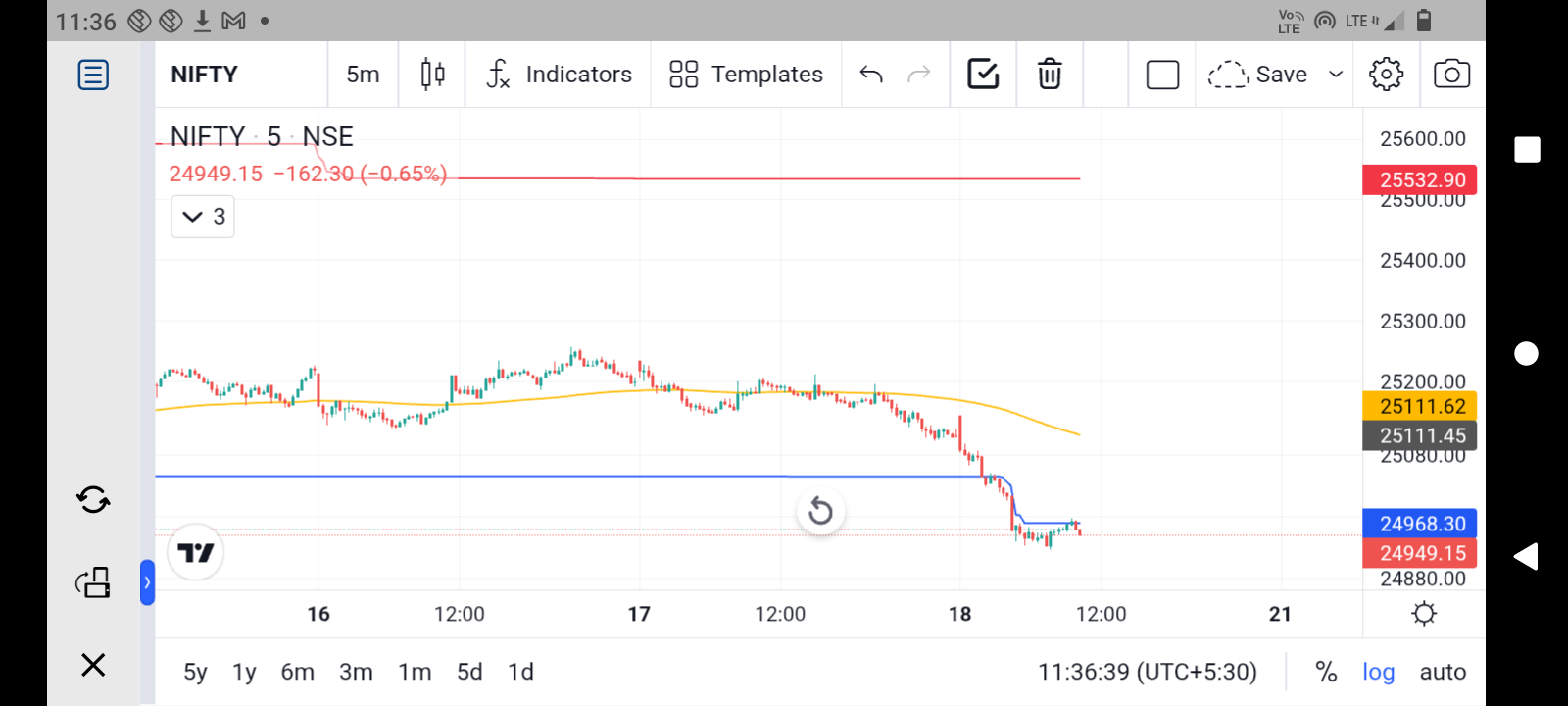Select the 1m time range
1568x706 pixels.
(x=415, y=672)
